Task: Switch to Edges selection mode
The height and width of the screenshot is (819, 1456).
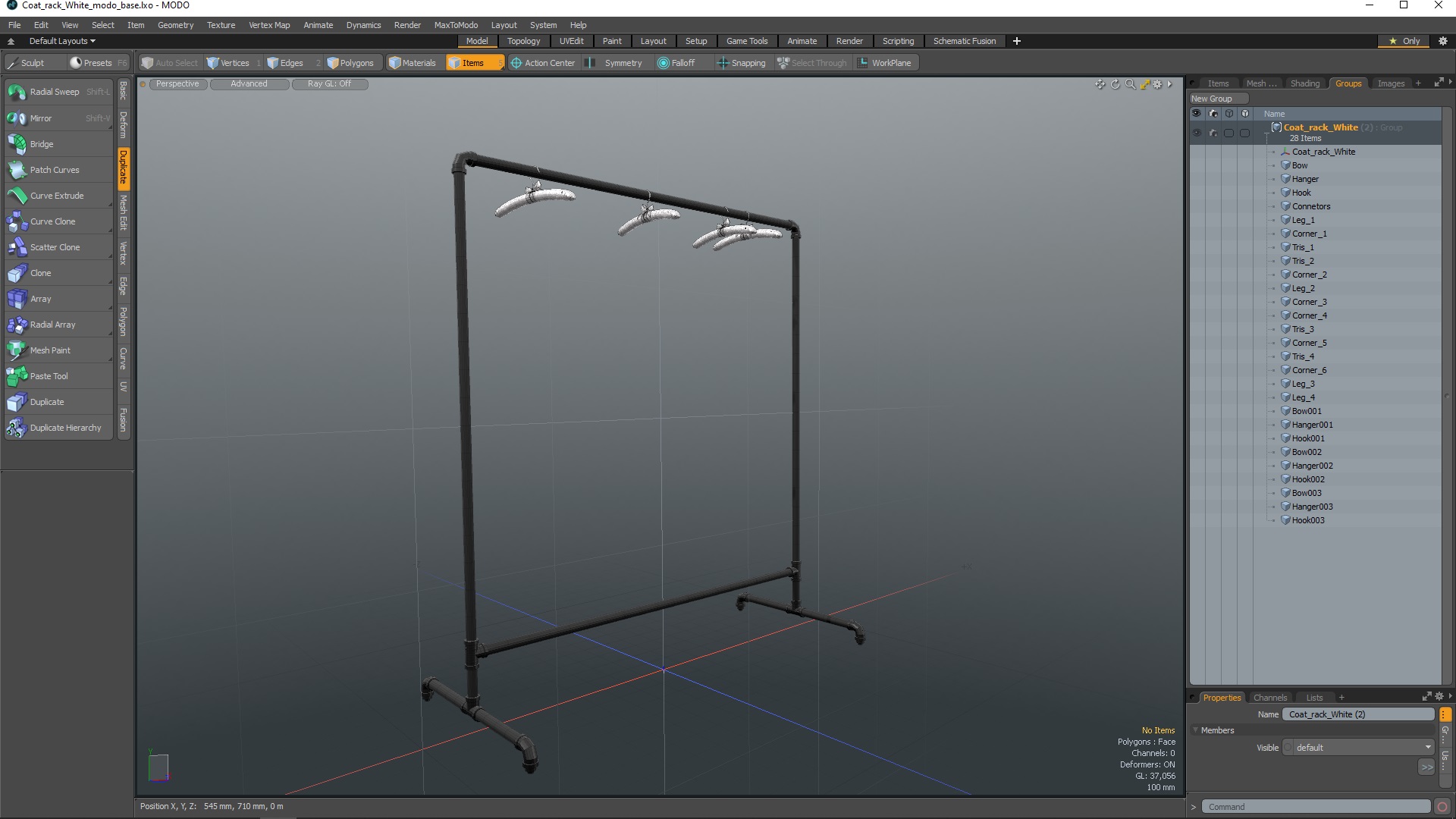Action: click(292, 63)
